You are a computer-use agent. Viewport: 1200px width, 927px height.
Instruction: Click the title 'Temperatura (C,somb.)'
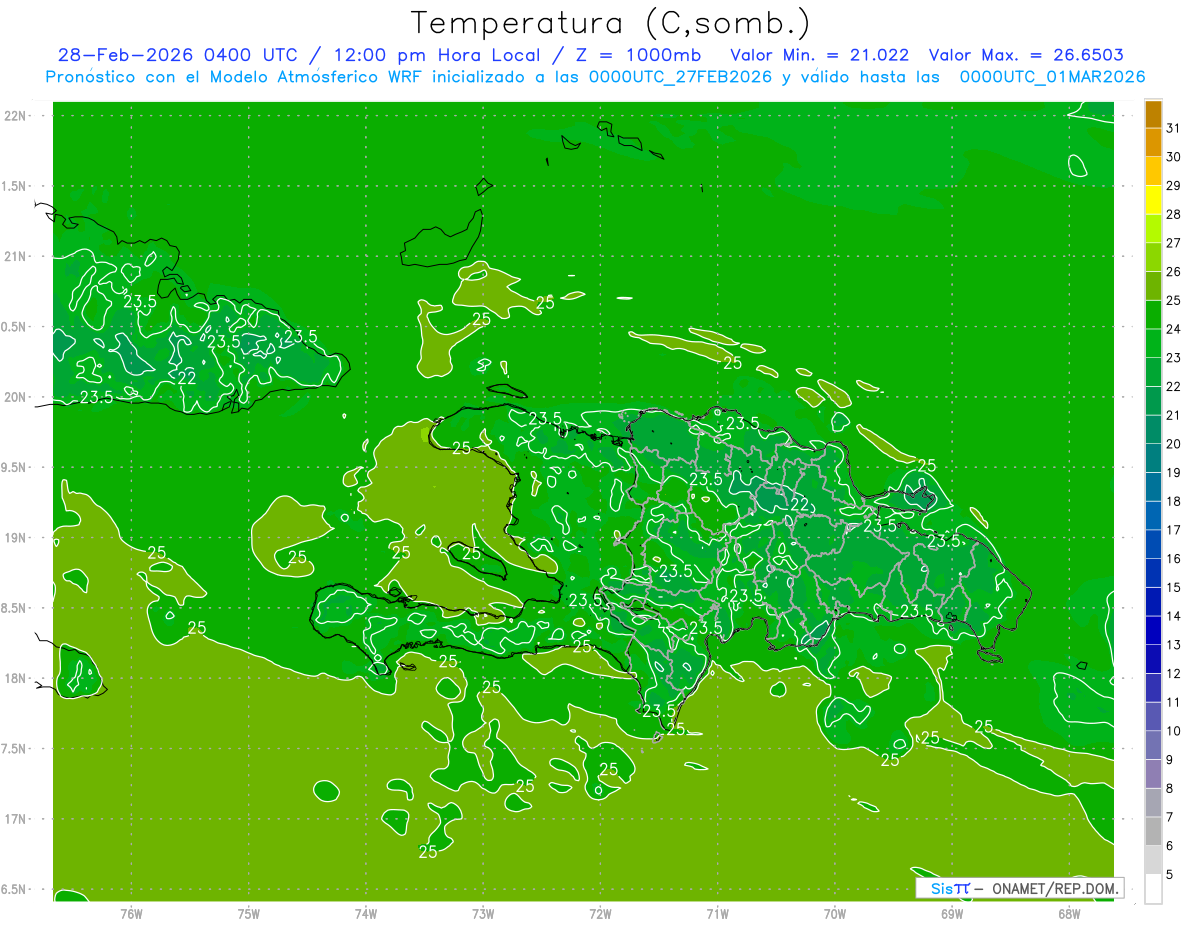coord(611,24)
